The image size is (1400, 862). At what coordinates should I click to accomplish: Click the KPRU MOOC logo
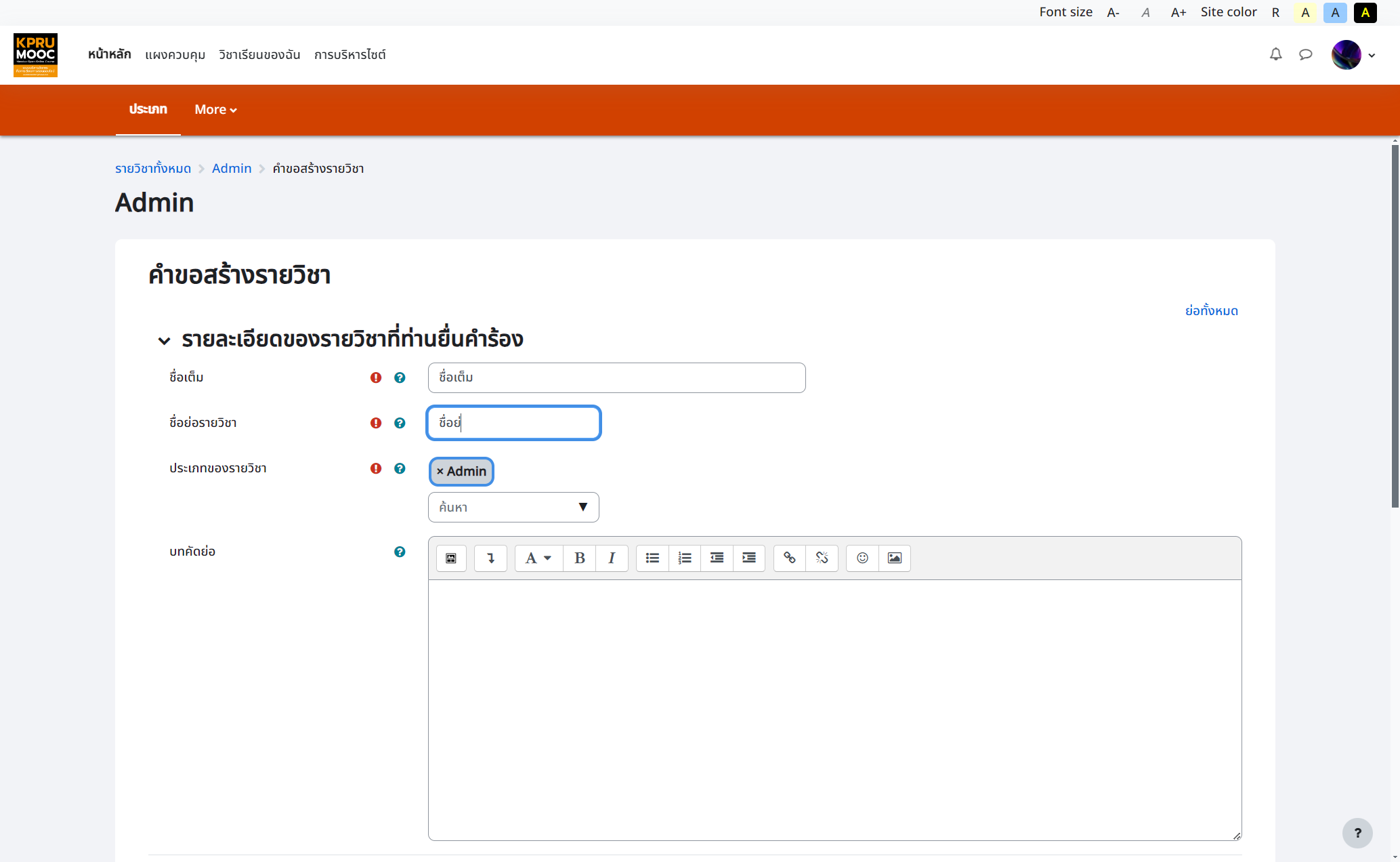tap(35, 55)
